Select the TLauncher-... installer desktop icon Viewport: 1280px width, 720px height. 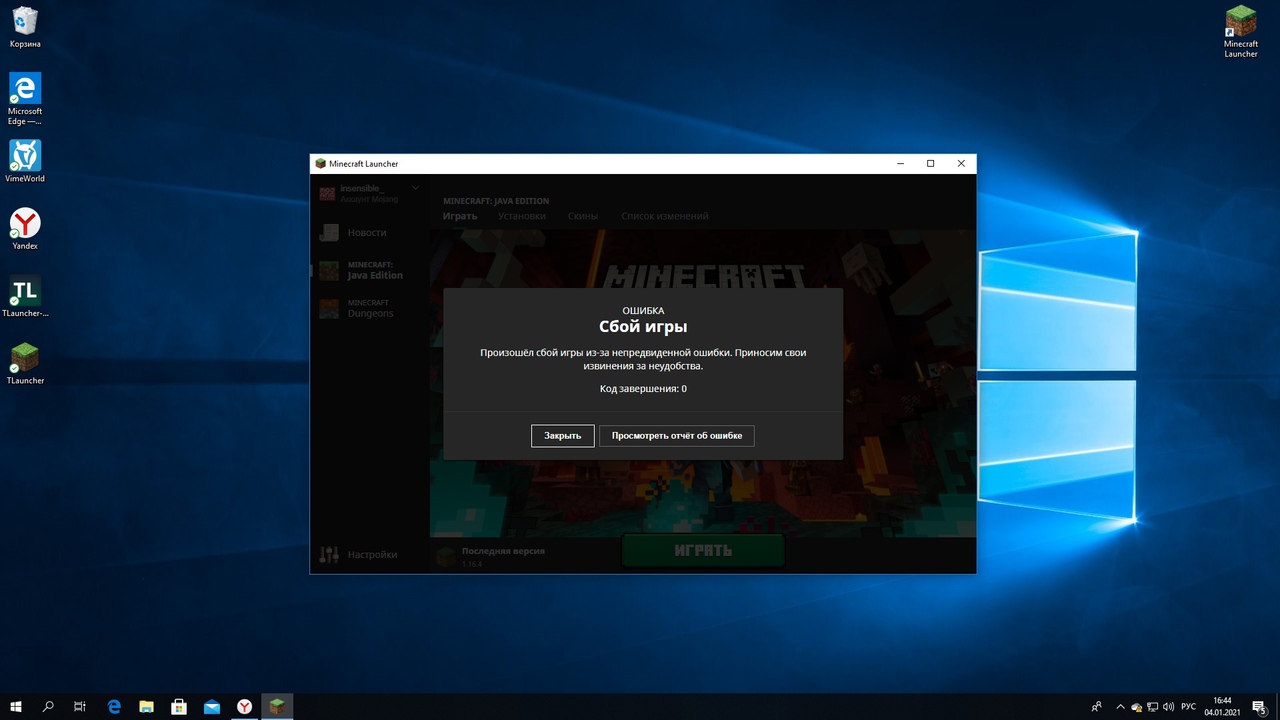25,296
